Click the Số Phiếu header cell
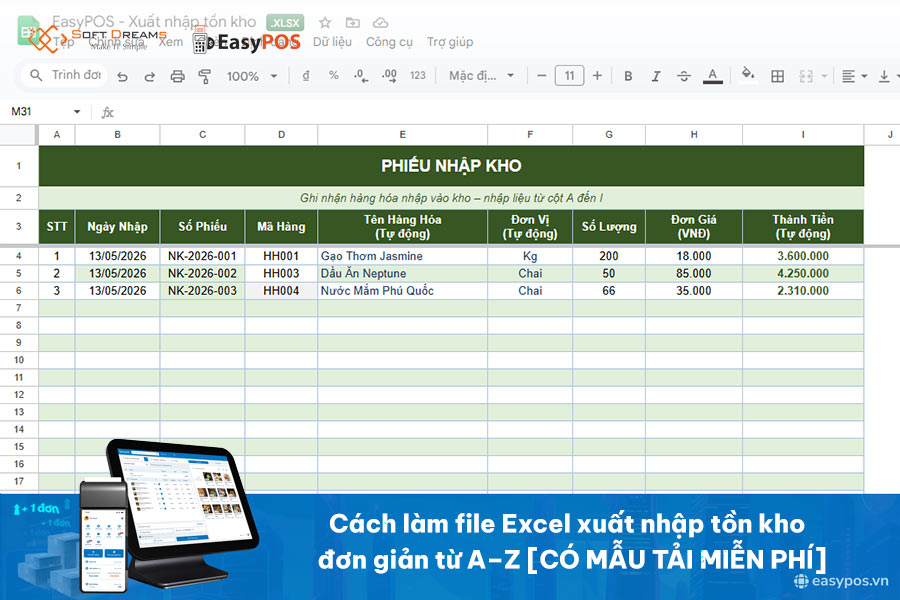Screen dimensions: 900x600 (x=202, y=227)
